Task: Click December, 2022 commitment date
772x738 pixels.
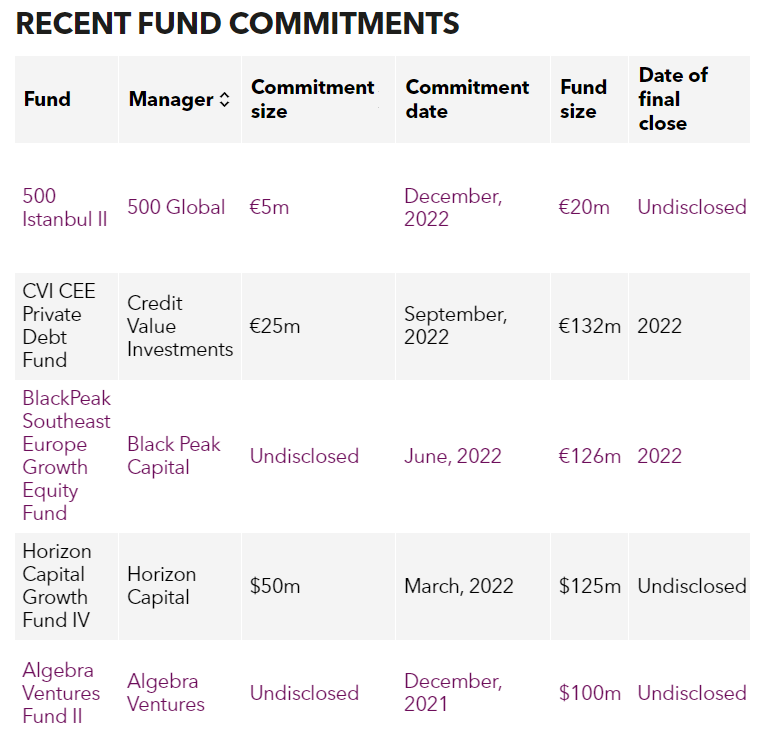Action: (x=453, y=207)
